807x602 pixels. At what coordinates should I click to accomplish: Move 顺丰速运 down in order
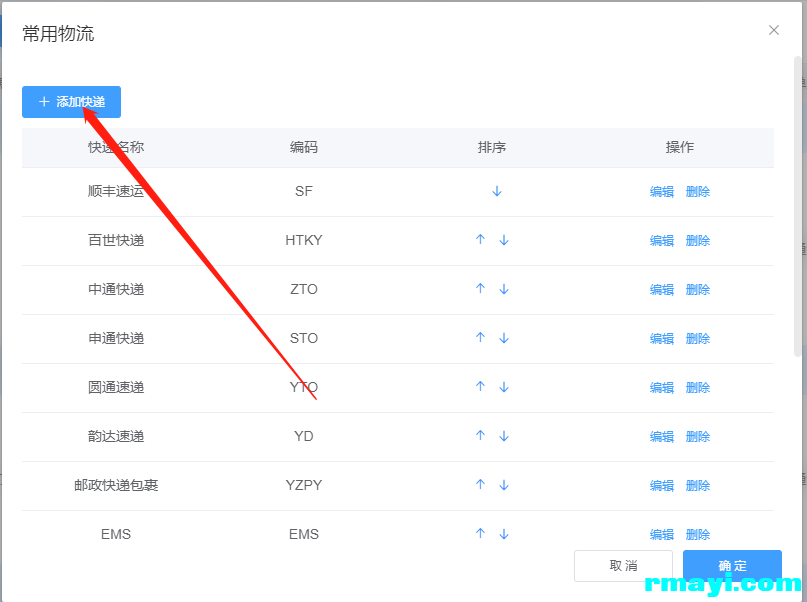[497, 191]
